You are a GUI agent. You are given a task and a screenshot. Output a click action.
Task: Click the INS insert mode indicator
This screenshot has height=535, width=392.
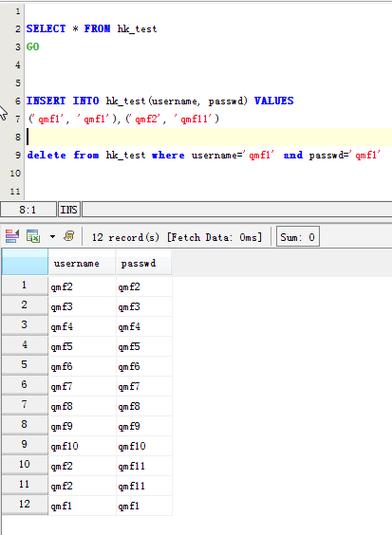tap(69, 209)
